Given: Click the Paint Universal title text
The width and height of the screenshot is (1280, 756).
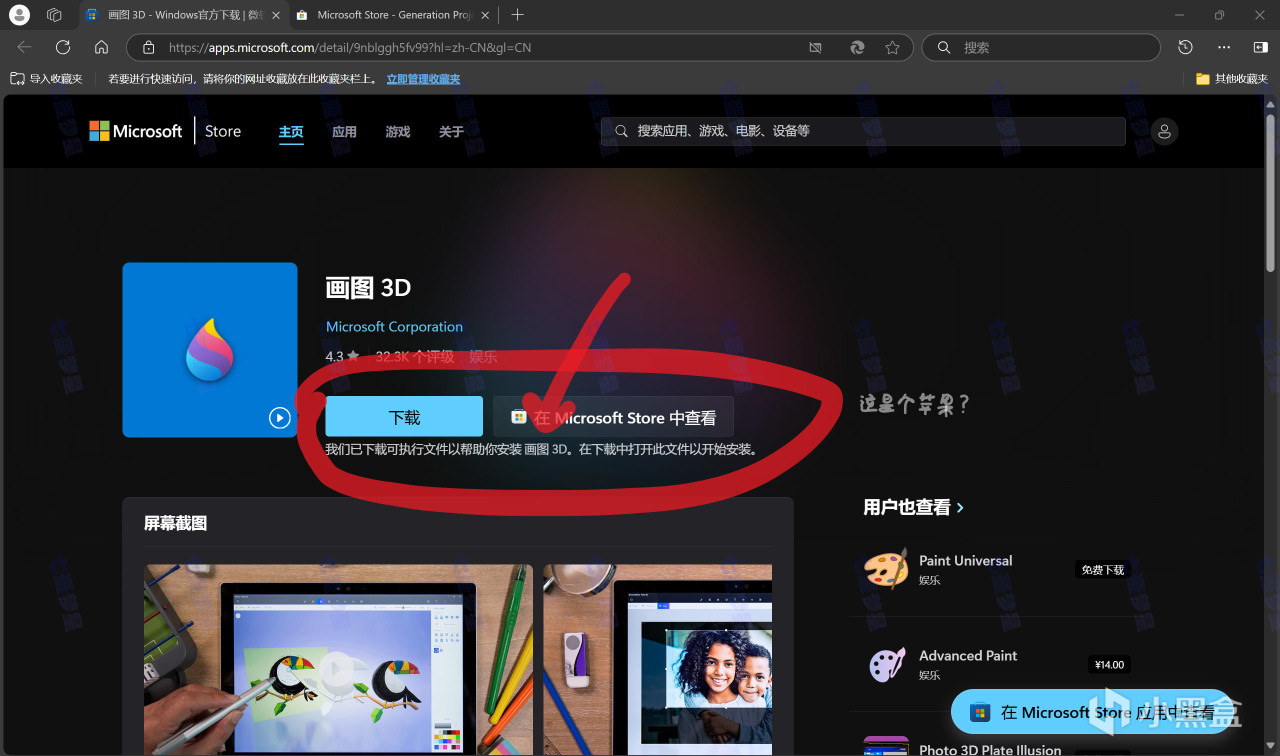Looking at the screenshot, I should (965, 561).
